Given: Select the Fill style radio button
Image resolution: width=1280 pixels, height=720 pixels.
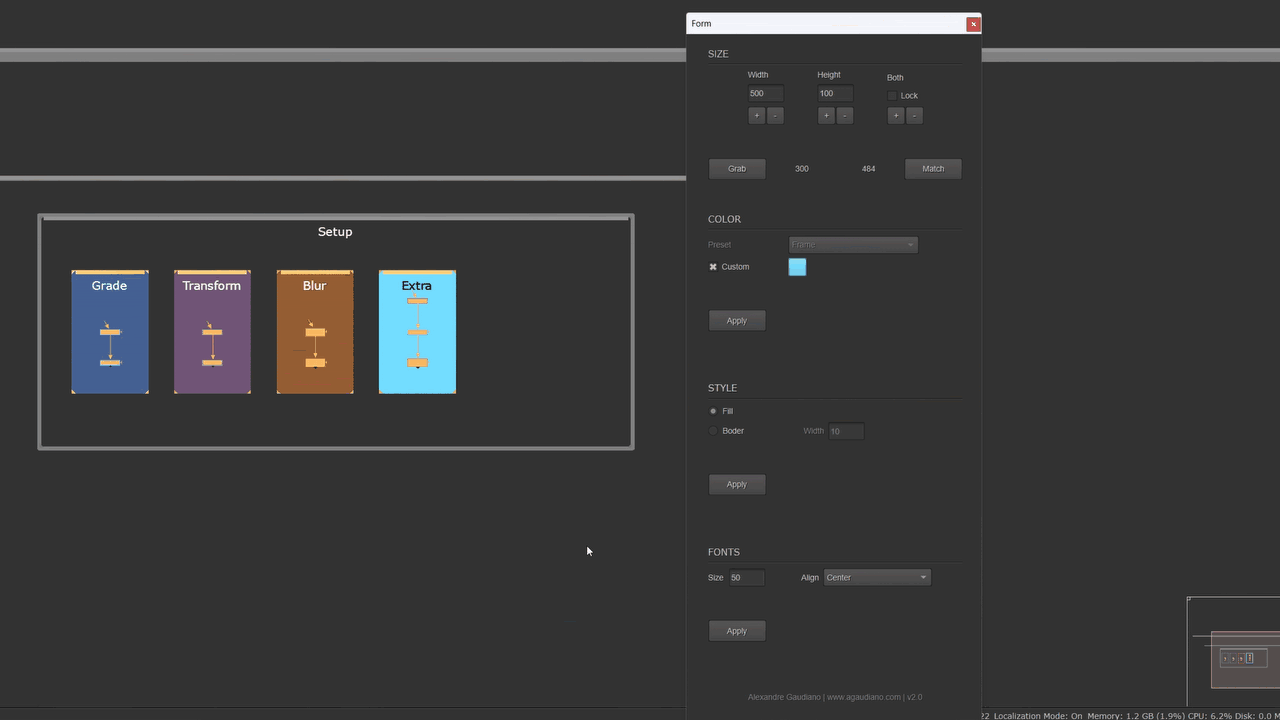Looking at the screenshot, I should coord(713,411).
